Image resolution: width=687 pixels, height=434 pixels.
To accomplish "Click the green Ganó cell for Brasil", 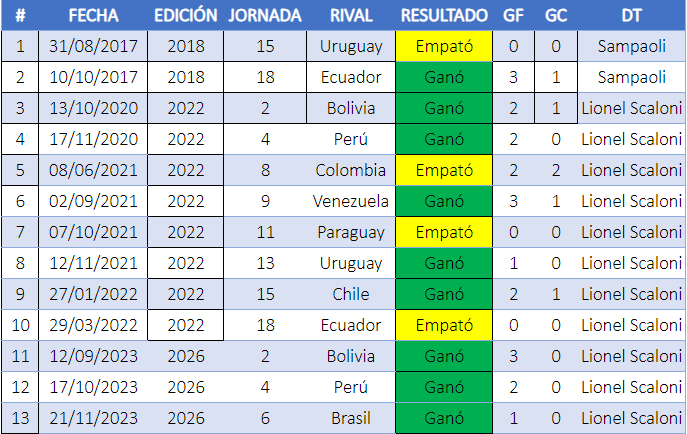I will tap(444, 418).
